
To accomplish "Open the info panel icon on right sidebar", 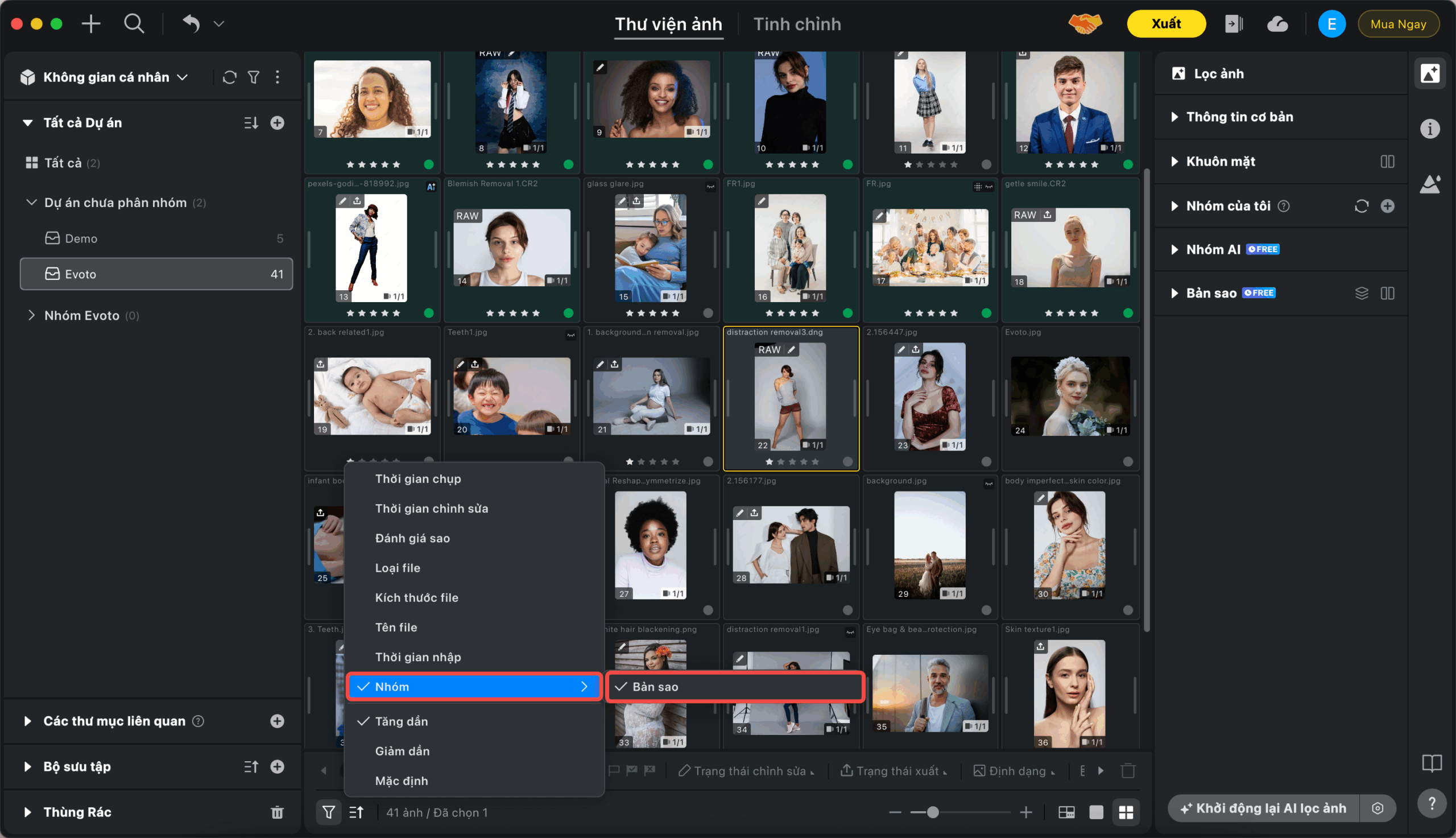I will click(1430, 129).
